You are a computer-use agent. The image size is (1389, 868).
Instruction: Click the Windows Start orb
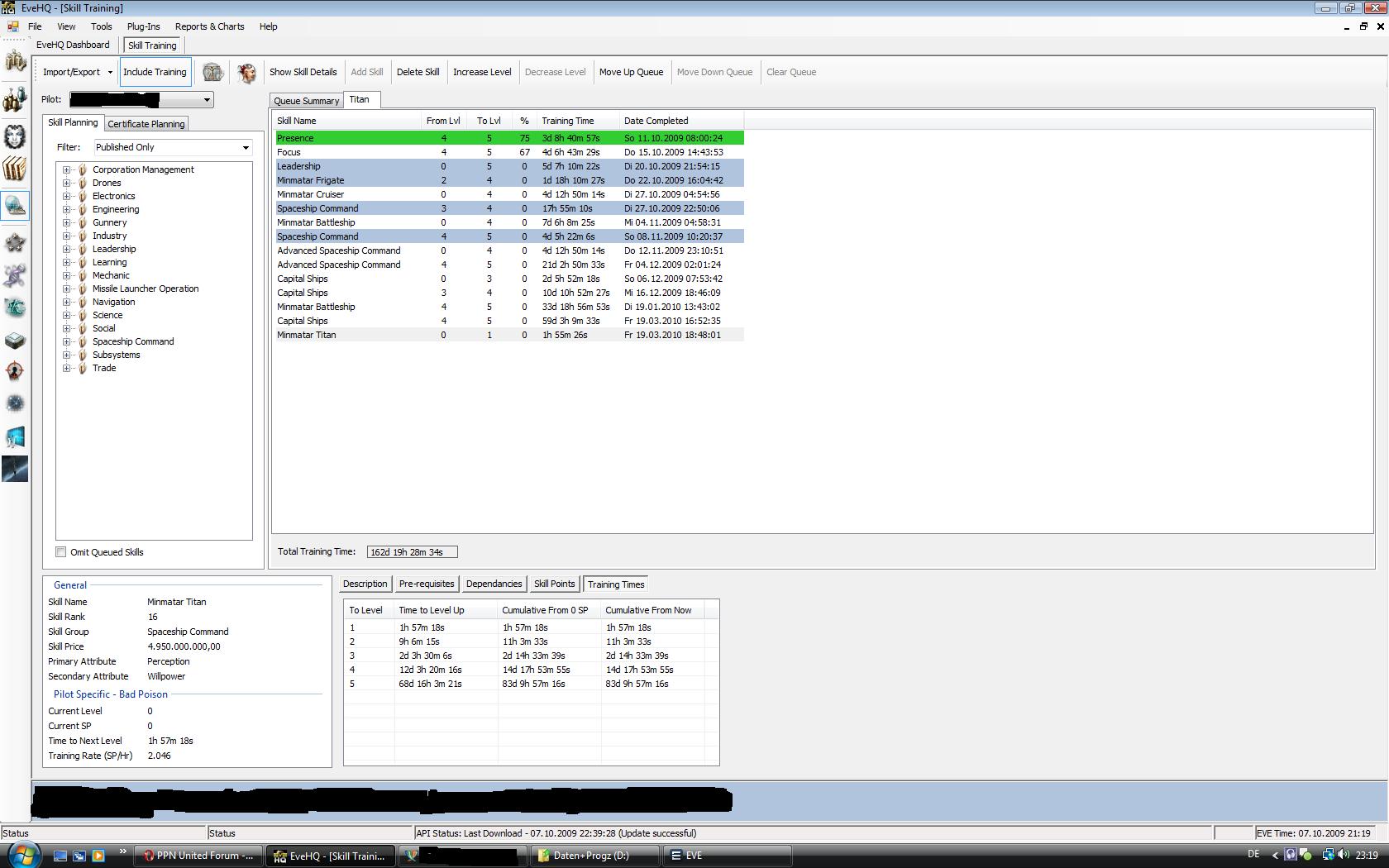tap(22, 855)
